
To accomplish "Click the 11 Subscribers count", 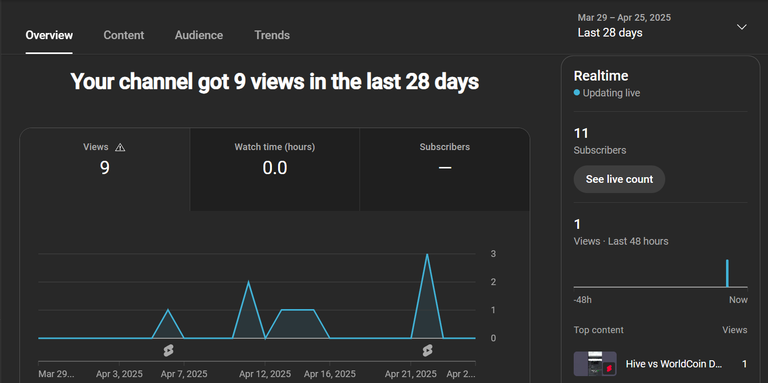I will (581, 133).
